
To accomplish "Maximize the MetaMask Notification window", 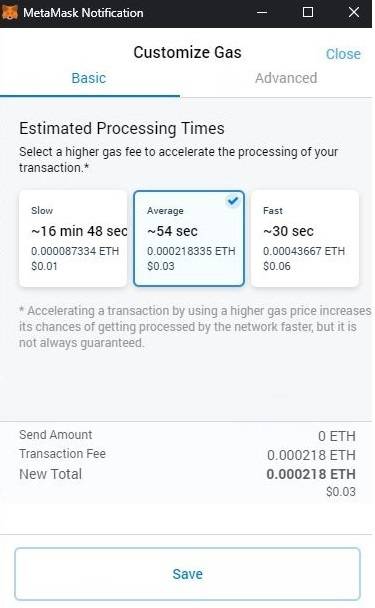I will (308, 12).
